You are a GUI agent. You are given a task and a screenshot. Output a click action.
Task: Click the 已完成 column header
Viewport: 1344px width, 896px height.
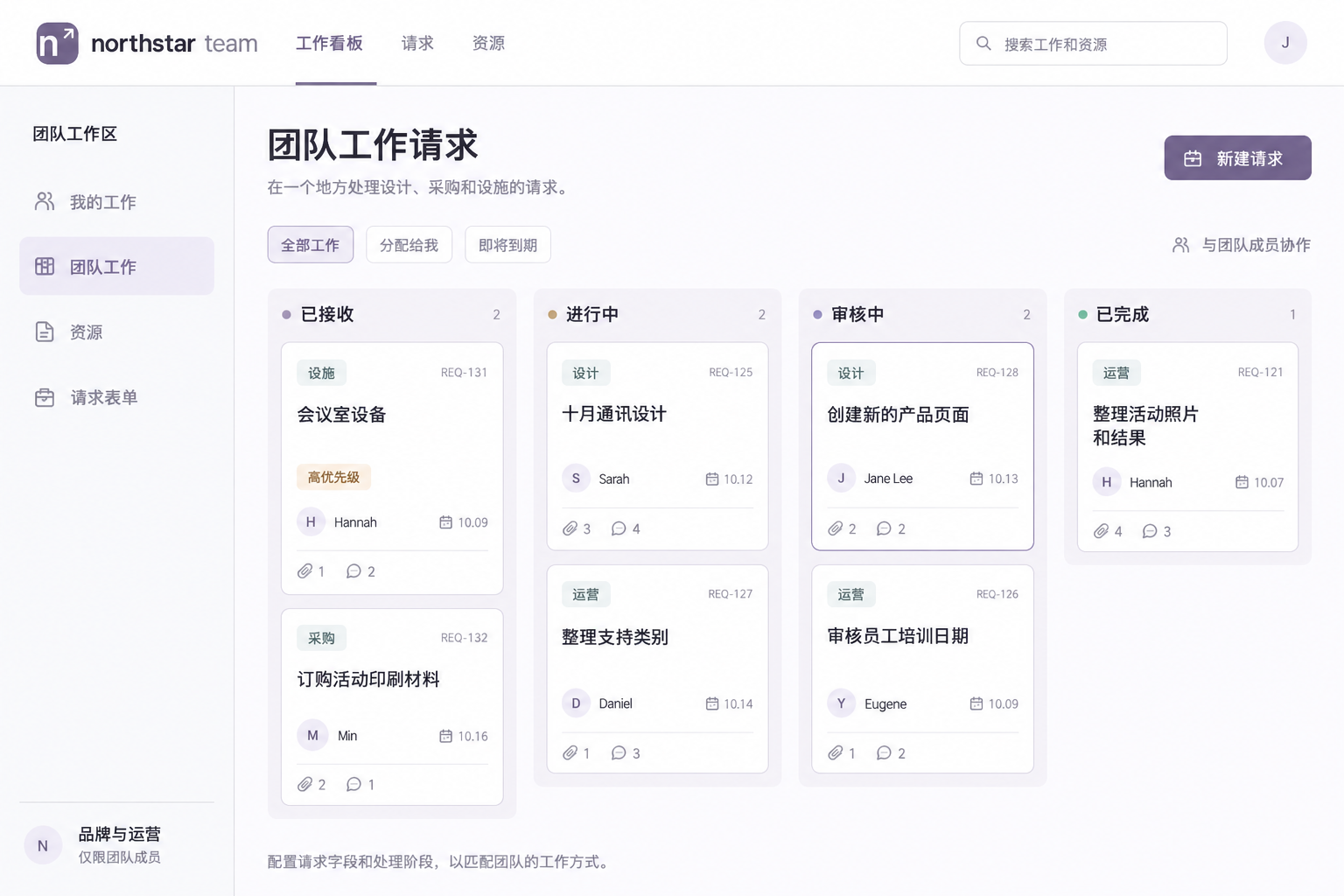pos(1123,314)
